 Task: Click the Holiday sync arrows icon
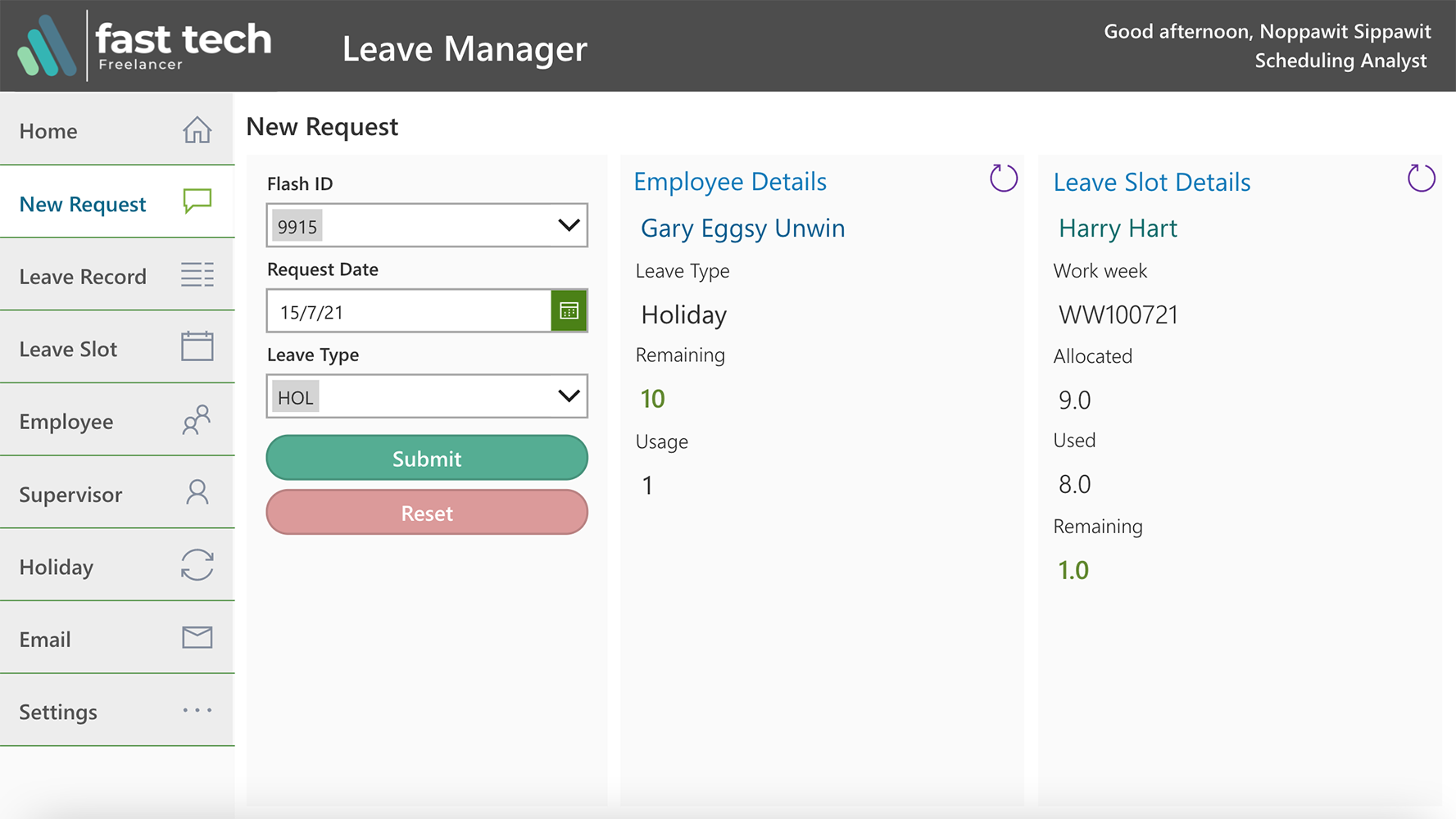point(197,565)
